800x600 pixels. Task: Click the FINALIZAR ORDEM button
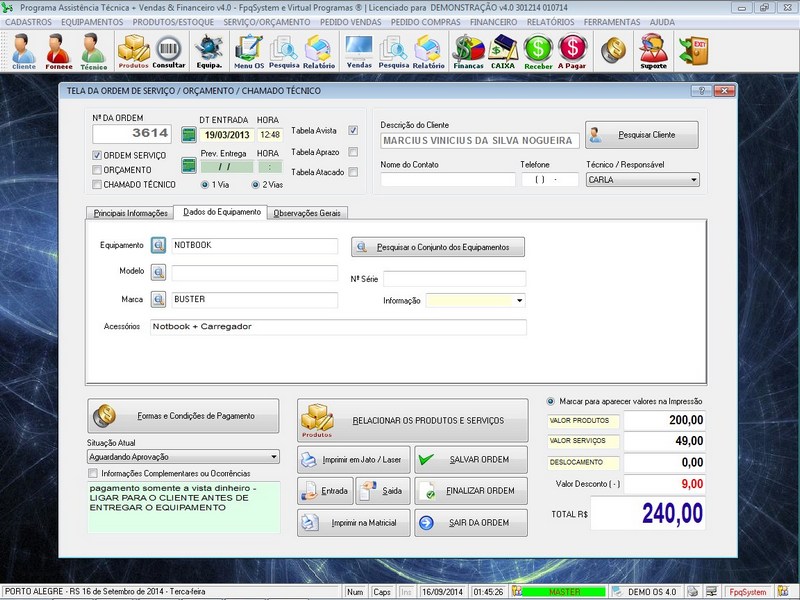[x=471, y=491]
